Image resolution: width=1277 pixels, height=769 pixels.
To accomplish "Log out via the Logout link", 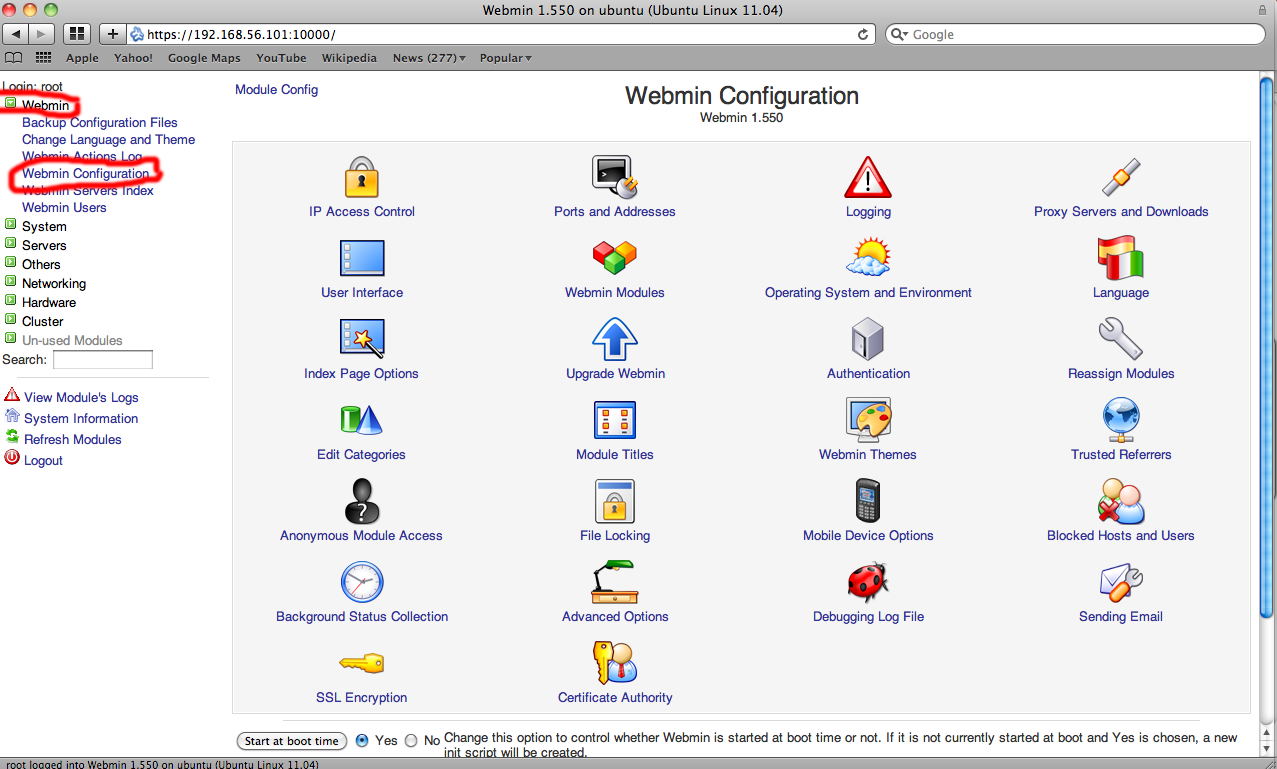I will (x=43, y=460).
